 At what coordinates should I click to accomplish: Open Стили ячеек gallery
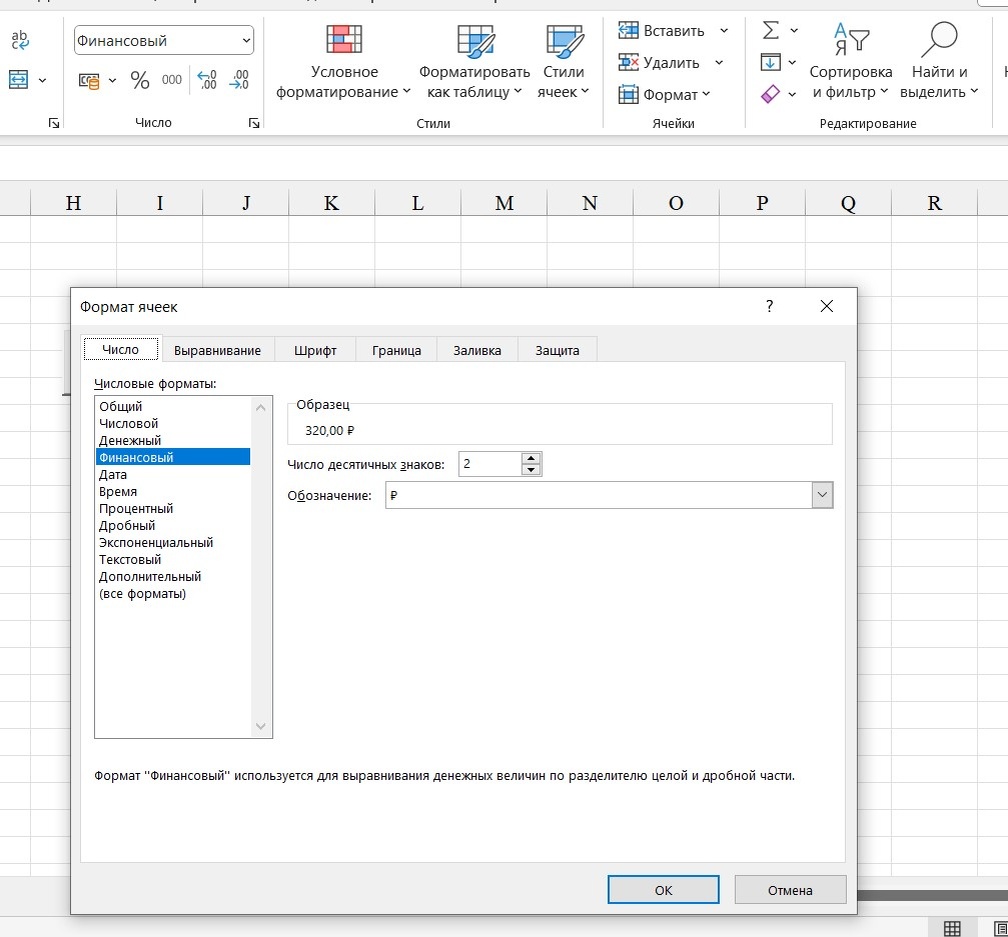point(563,62)
